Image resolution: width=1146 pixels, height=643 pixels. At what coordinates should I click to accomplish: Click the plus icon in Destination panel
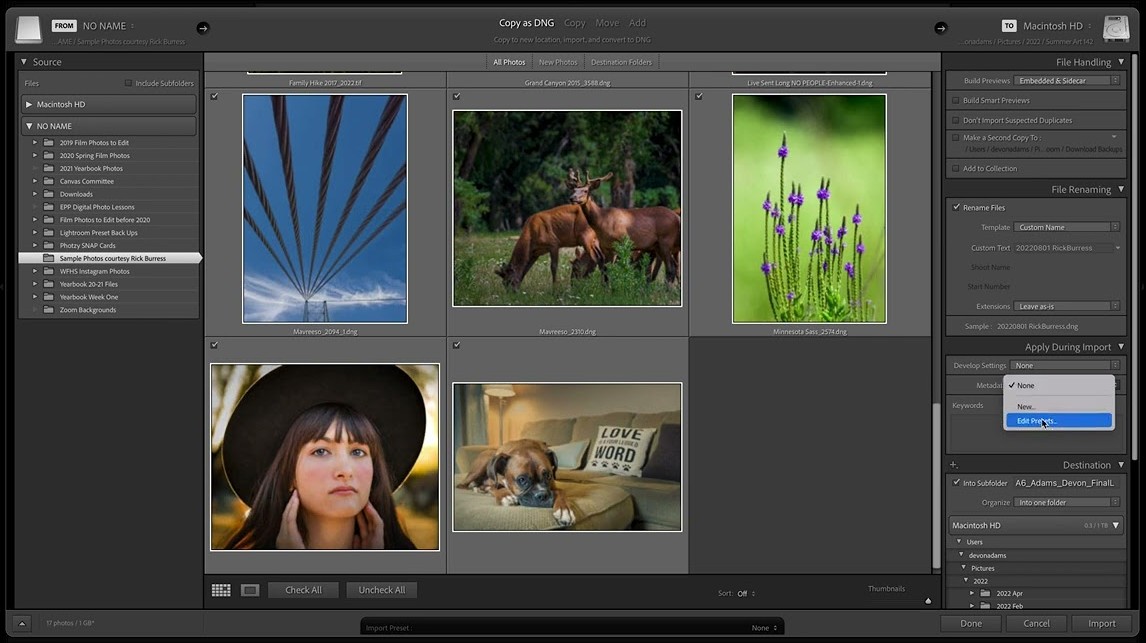tap(953, 465)
